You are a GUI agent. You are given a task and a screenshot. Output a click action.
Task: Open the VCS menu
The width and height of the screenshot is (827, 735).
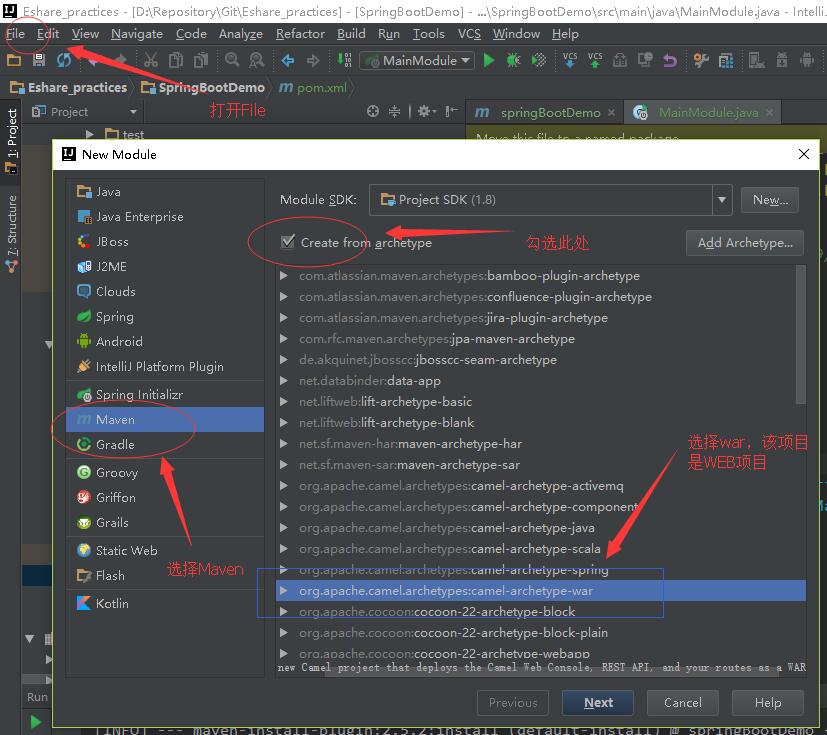(469, 34)
